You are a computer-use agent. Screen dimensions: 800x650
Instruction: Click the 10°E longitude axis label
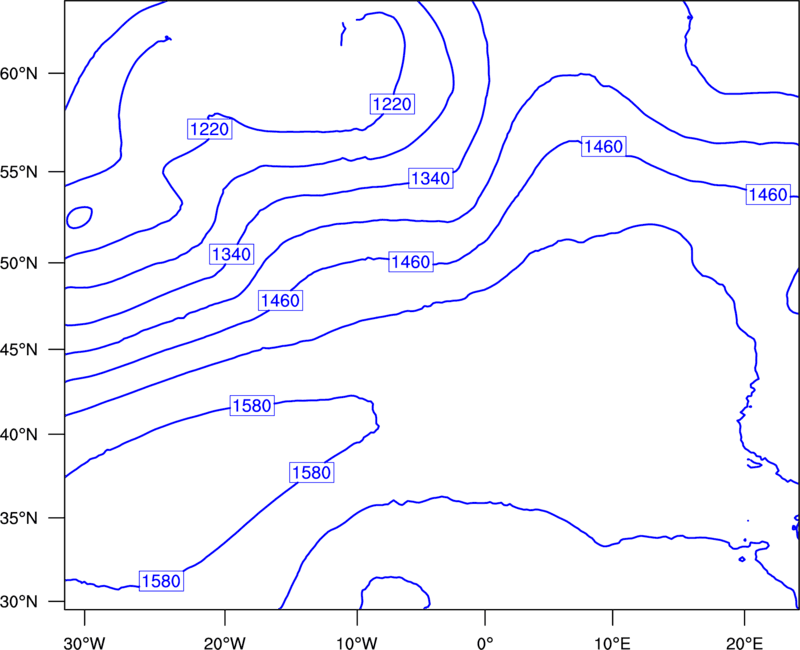click(x=612, y=643)
